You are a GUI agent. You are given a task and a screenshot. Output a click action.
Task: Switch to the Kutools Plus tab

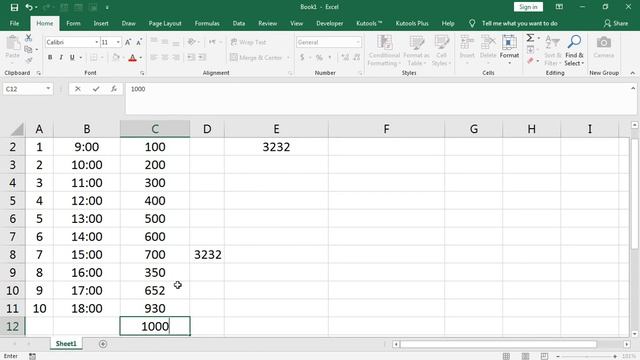tap(412, 24)
